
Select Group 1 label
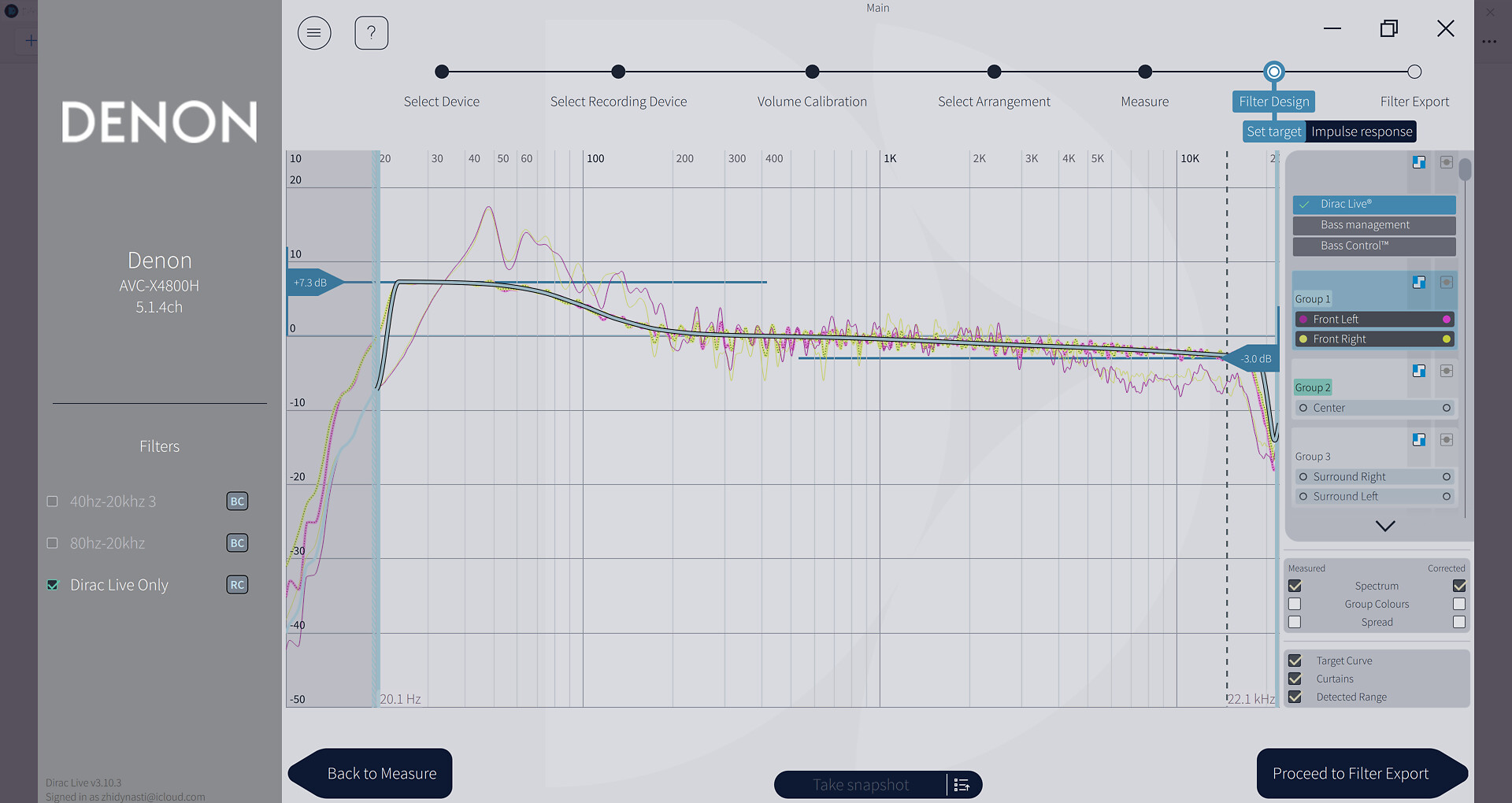pyautogui.click(x=1313, y=299)
